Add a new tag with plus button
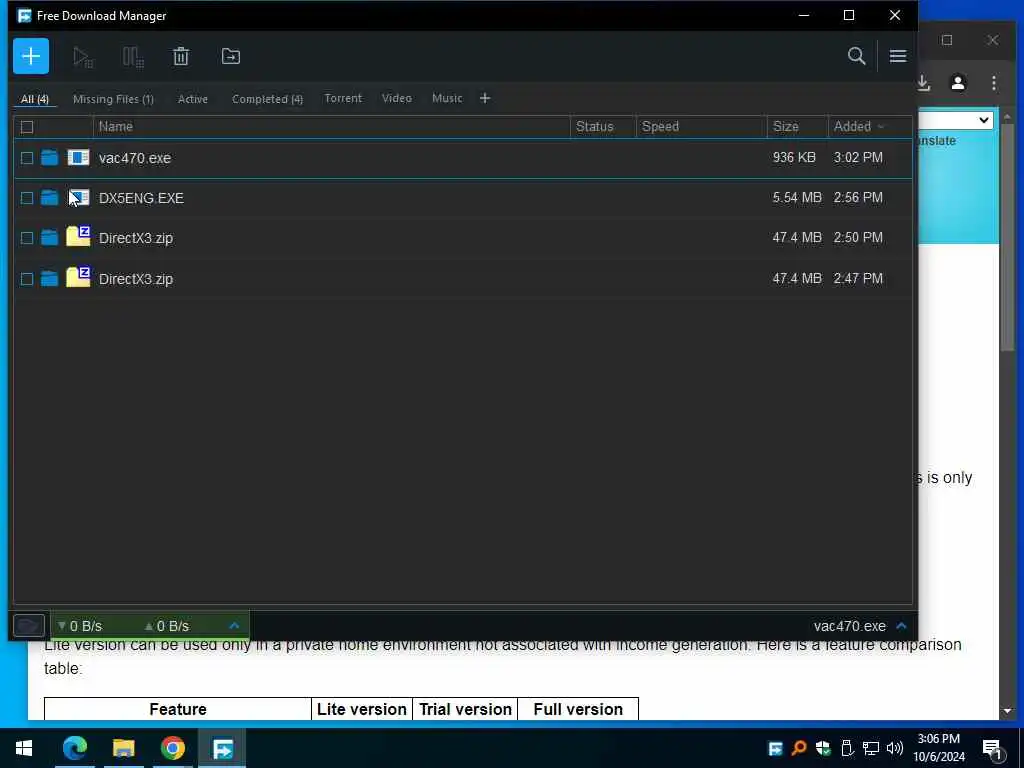Image resolution: width=1024 pixels, height=768 pixels. click(x=485, y=99)
